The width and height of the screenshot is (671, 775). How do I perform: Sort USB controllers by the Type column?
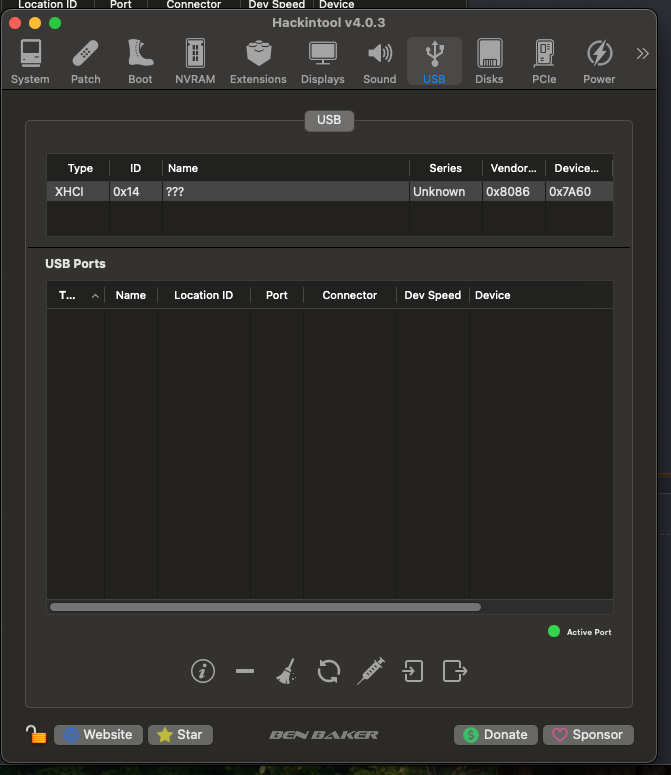point(80,168)
